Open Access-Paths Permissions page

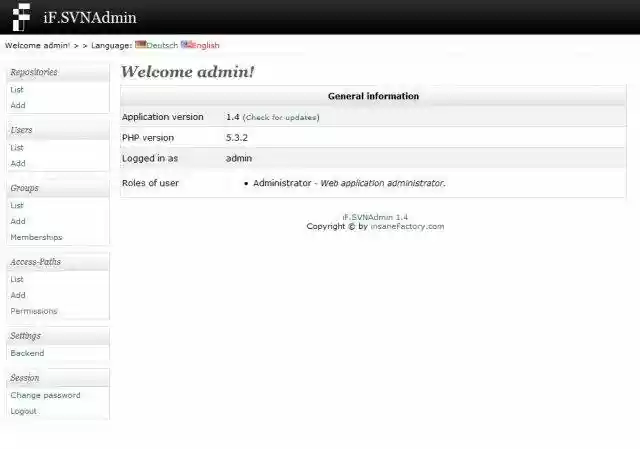34,311
